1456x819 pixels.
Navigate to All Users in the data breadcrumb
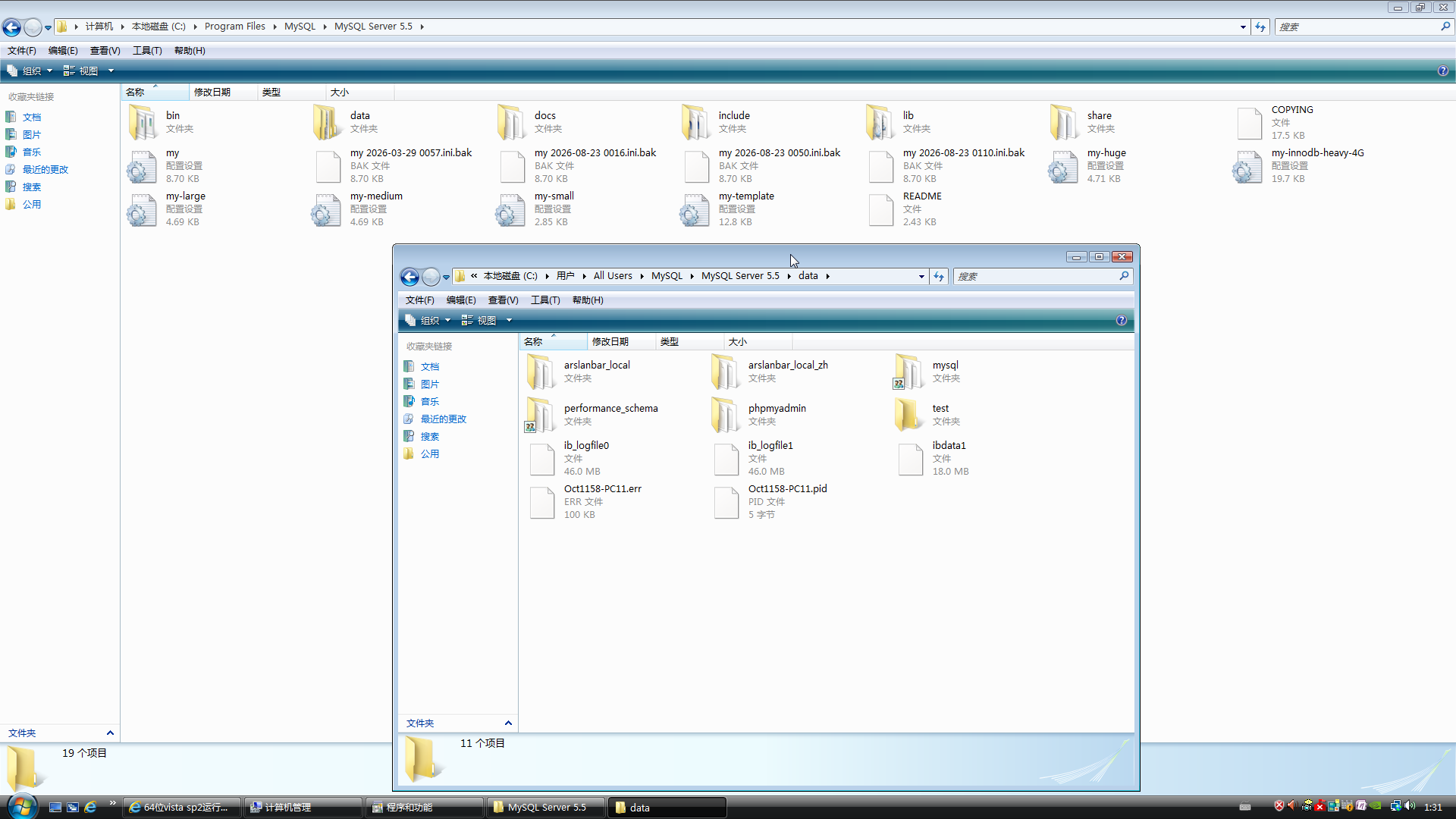[613, 276]
